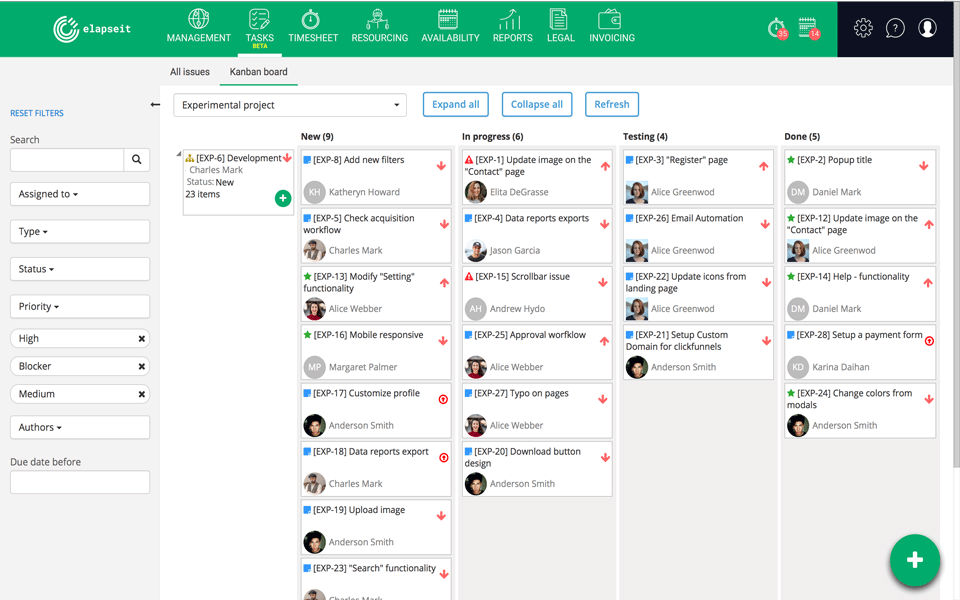
Task: Open the EXP-13 Modify Setting functionality card
Action: [376, 294]
